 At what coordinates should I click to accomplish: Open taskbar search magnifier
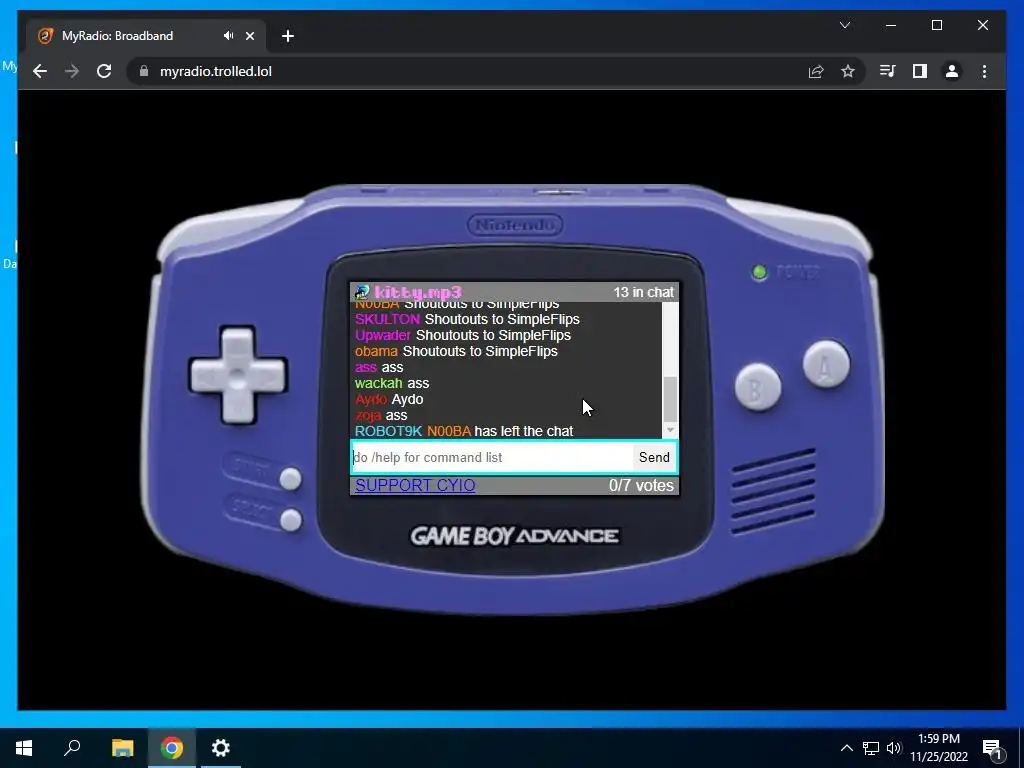pos(72,748)
